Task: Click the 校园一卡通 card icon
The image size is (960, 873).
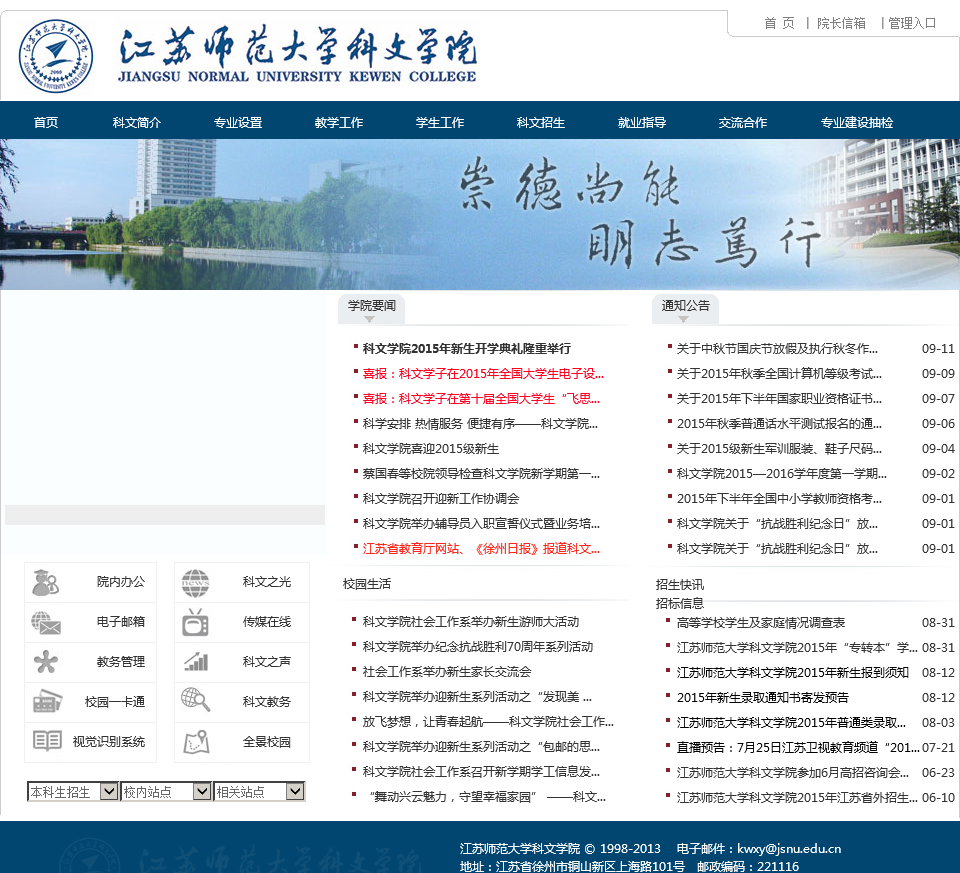Action: tap(47, 702)
